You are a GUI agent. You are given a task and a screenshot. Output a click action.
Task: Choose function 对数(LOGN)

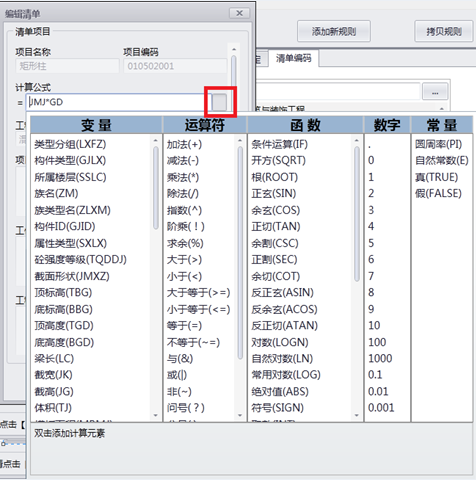pyautogui.click(x=280, y=342)
